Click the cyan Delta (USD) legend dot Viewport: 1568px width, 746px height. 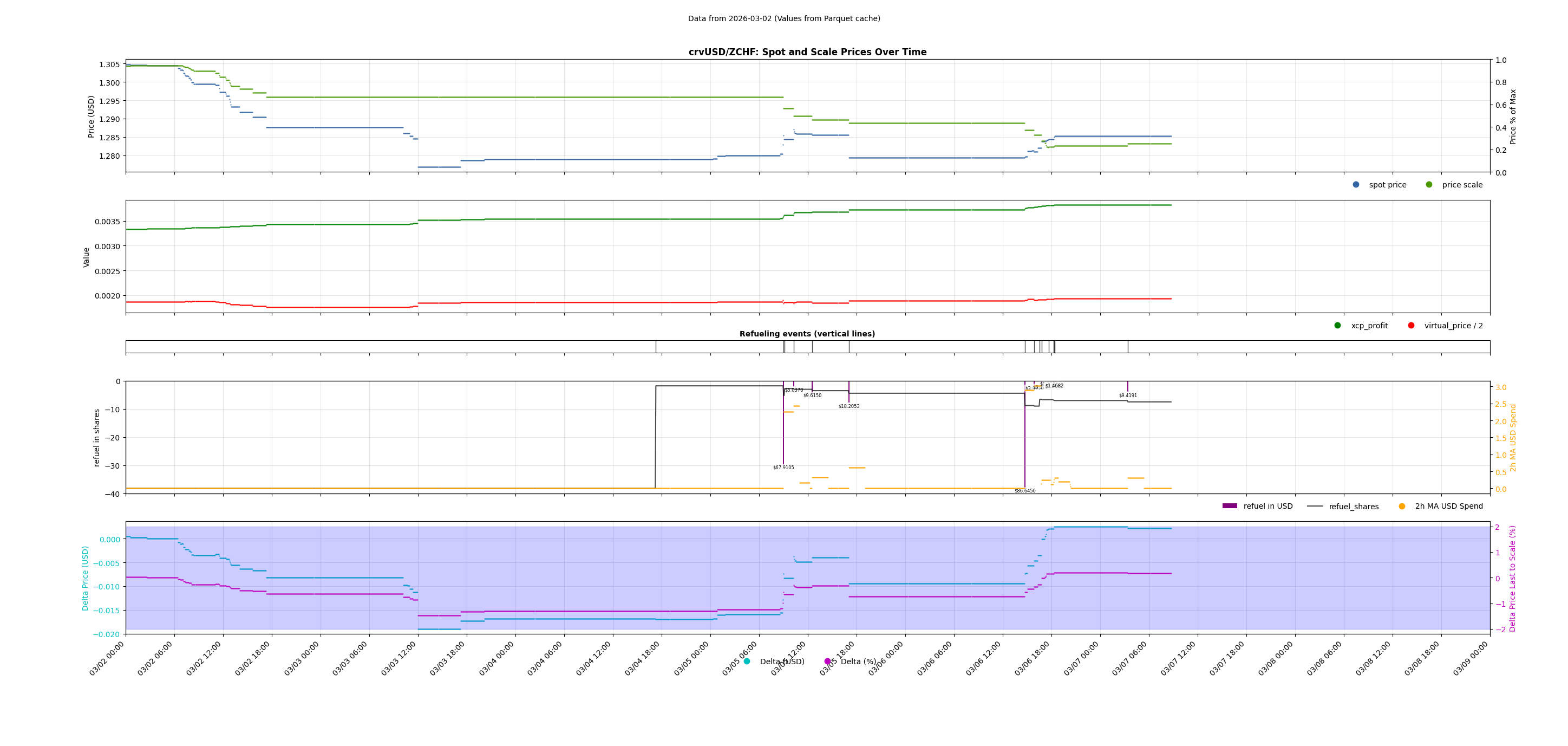747,661
